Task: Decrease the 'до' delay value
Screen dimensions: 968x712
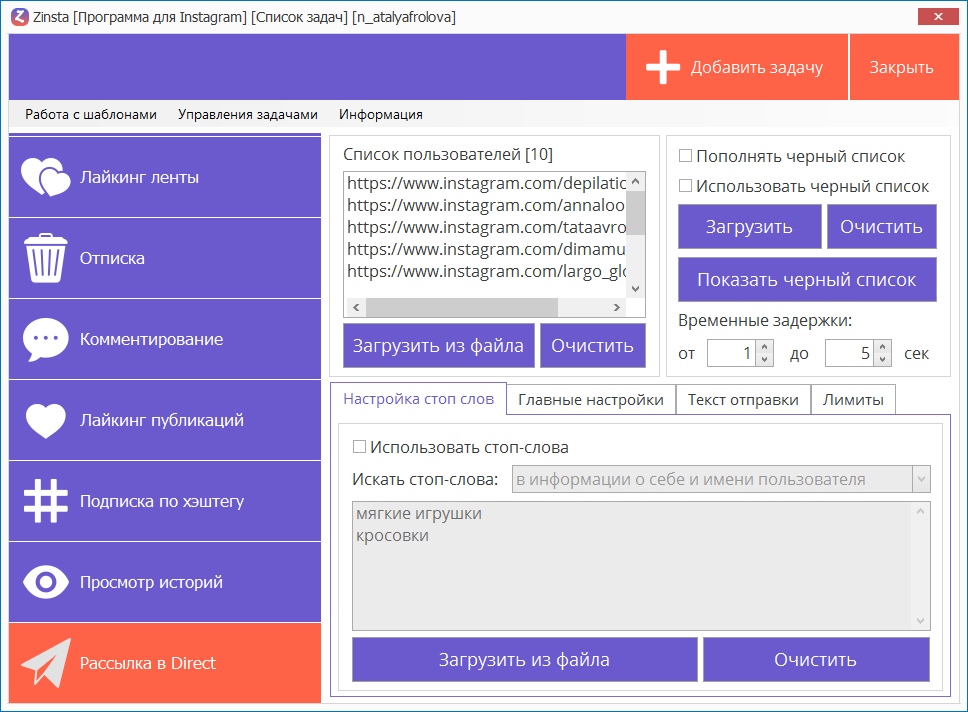Action: point(883,359)
